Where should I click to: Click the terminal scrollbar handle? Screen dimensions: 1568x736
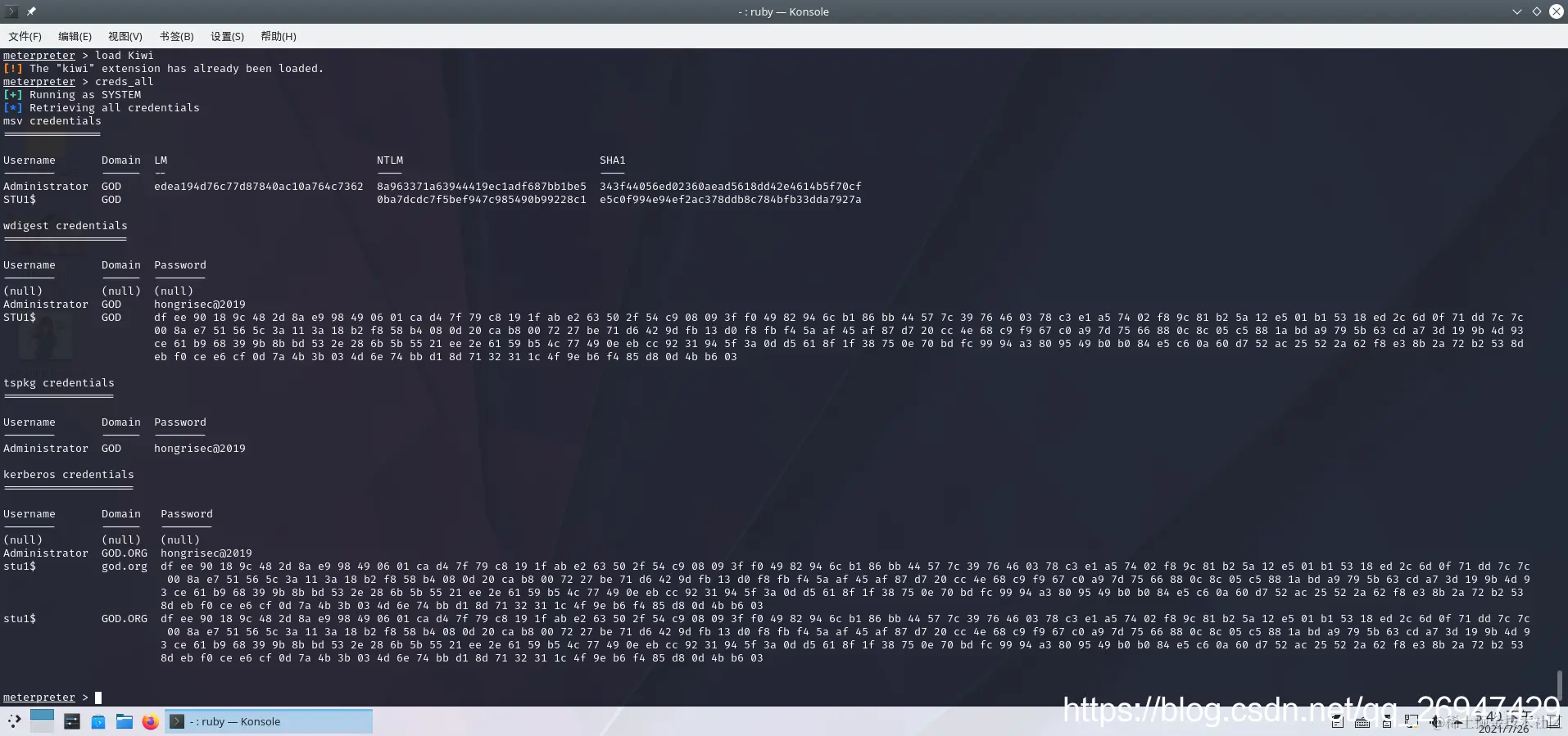pyautogui.click(x=1559, y=685)
